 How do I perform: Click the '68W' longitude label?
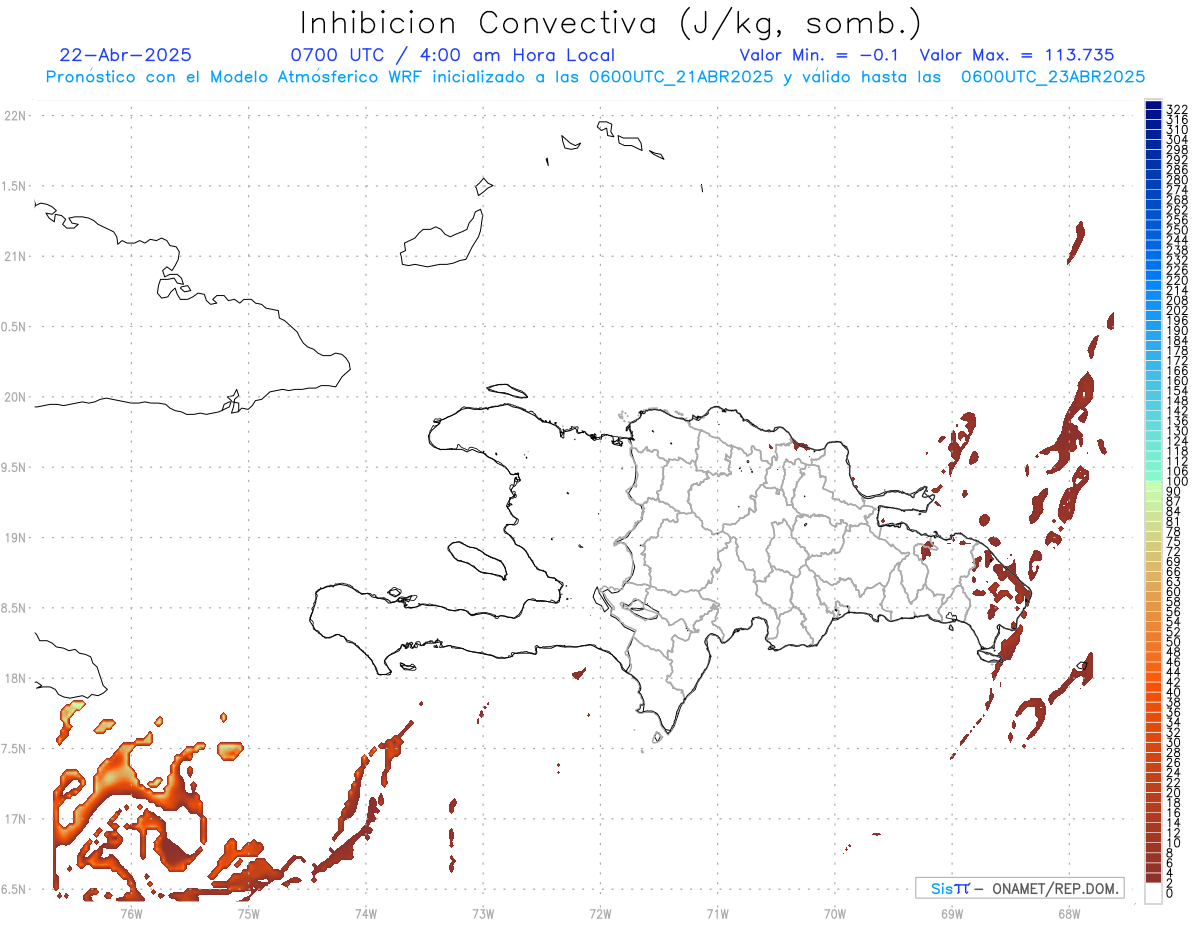[1069, 913]
